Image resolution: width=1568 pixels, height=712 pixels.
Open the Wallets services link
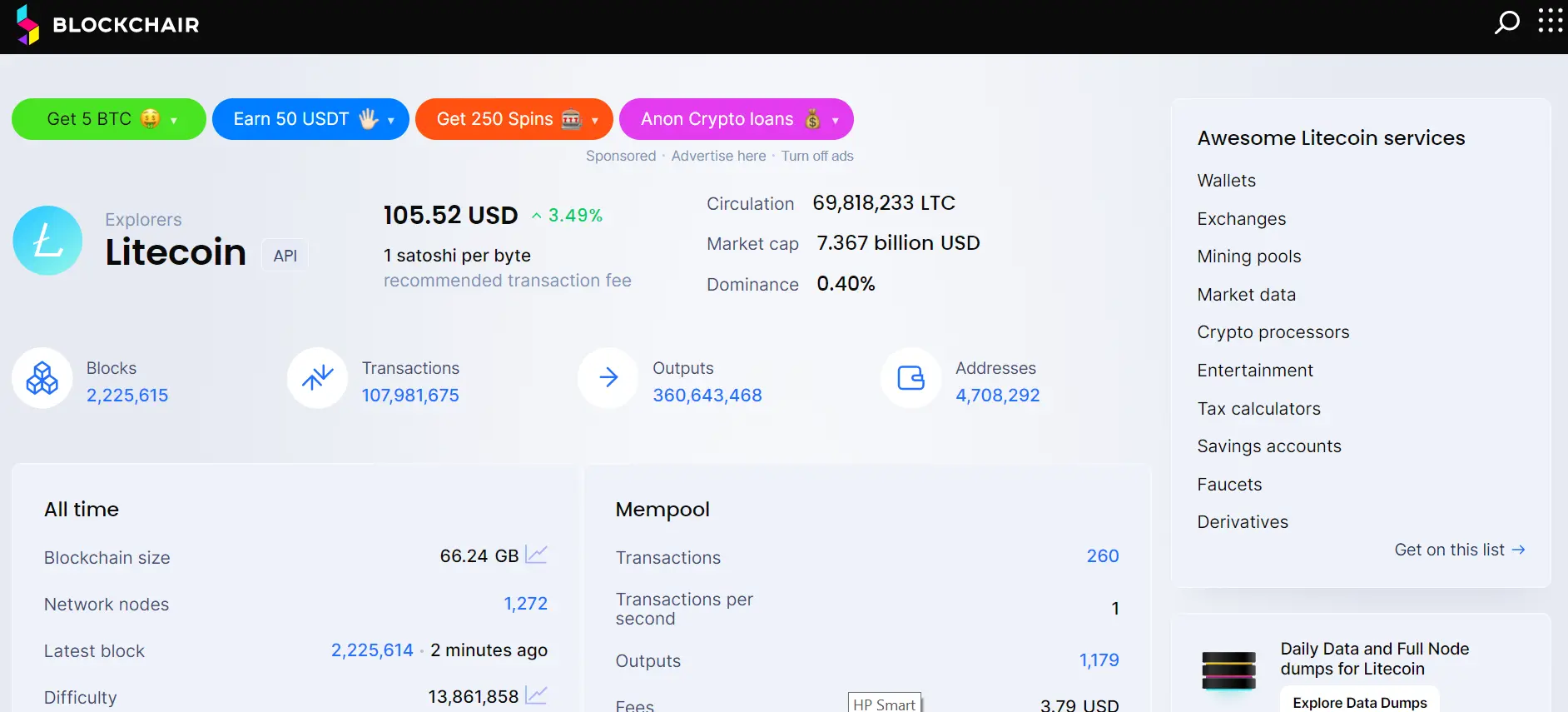[1227, 181]
